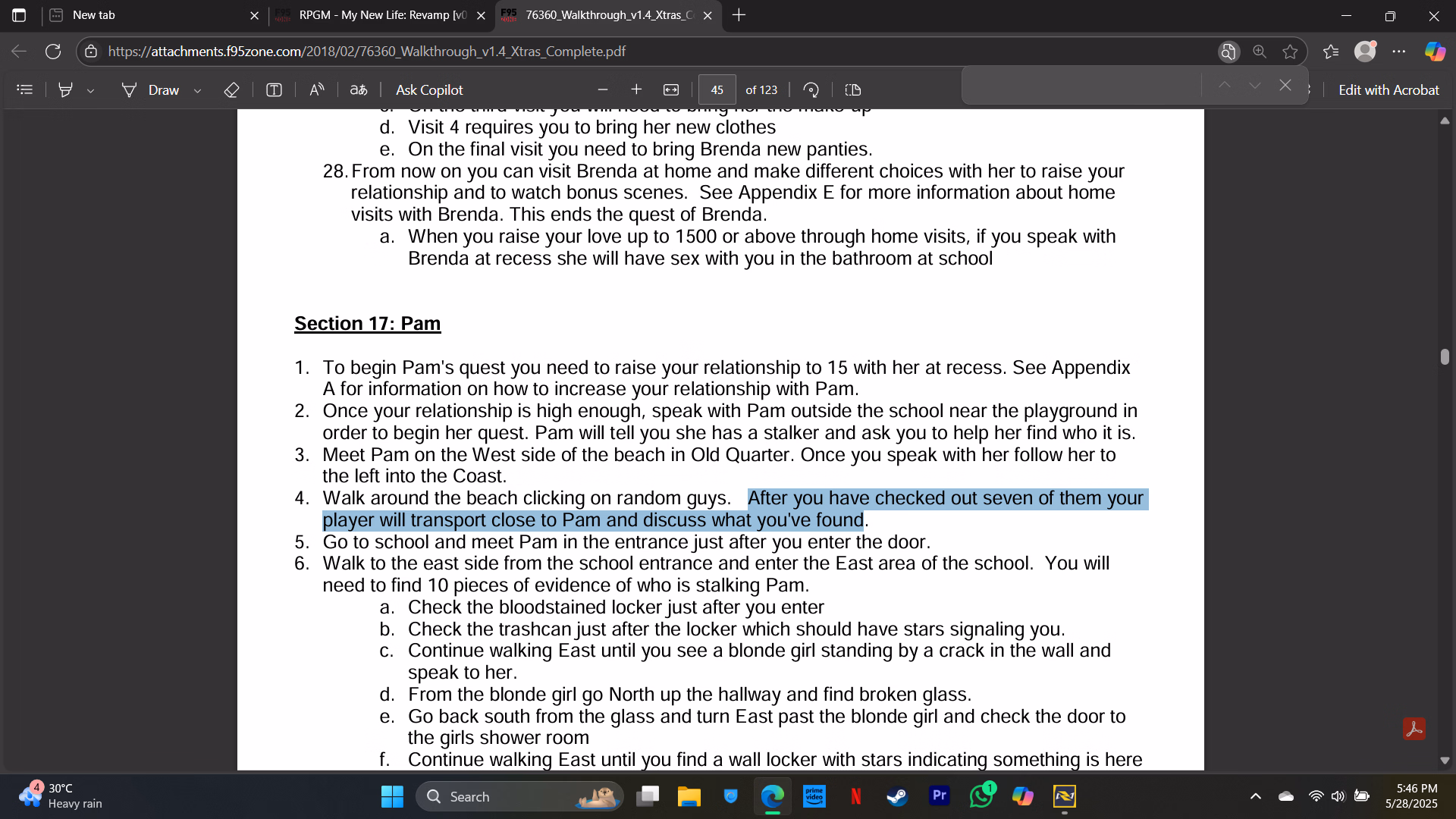Close the New tab tab

coord(254,15)
